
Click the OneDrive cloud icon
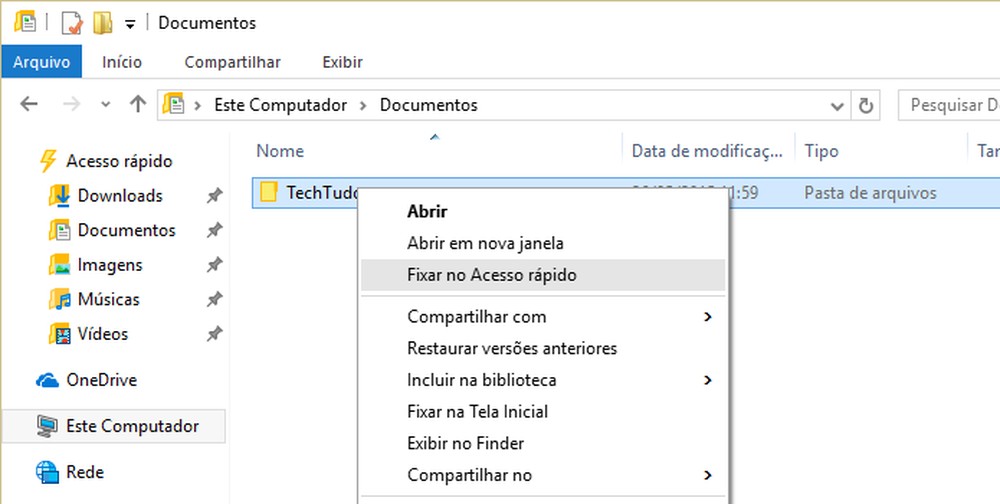48,381
